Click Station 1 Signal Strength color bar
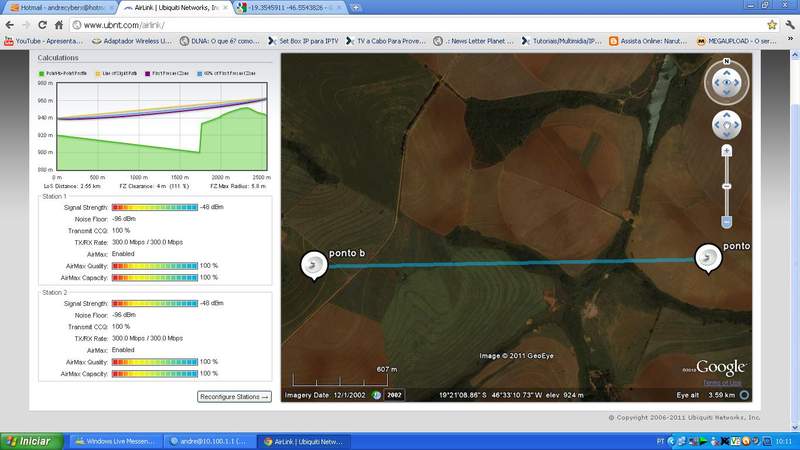 (155, 207)
